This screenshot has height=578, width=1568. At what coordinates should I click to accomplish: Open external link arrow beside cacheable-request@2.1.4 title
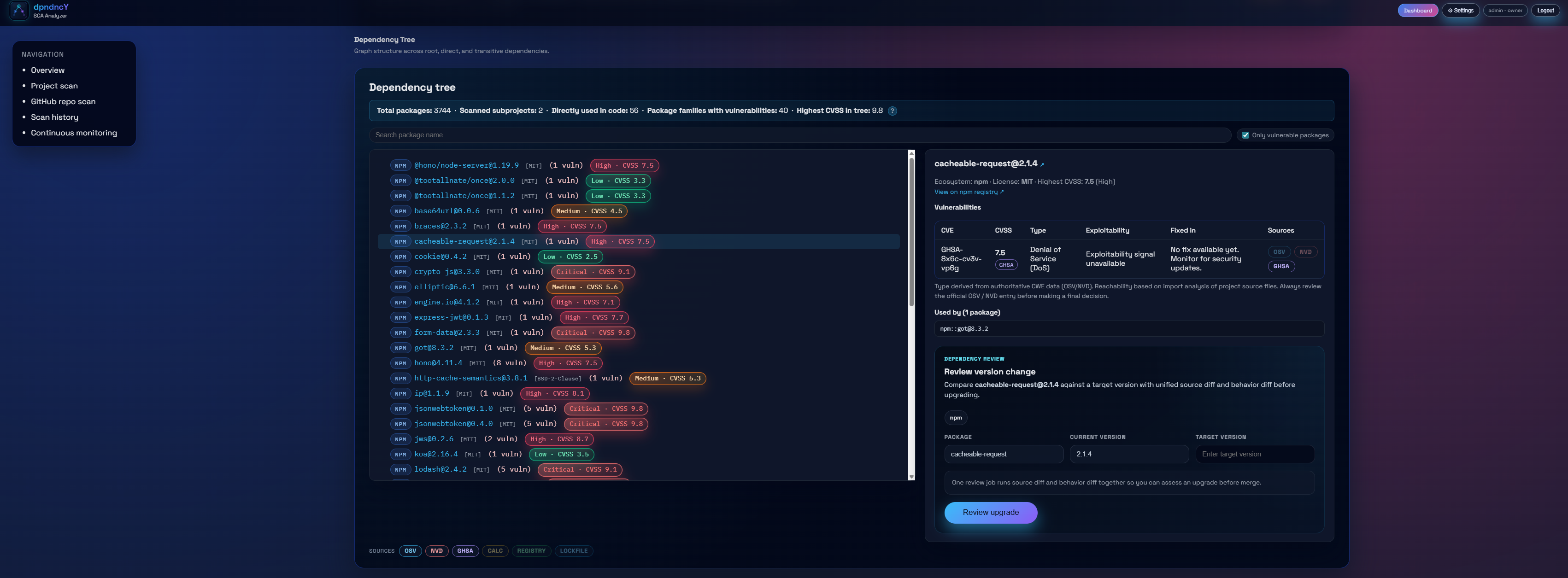[1042, 164]
